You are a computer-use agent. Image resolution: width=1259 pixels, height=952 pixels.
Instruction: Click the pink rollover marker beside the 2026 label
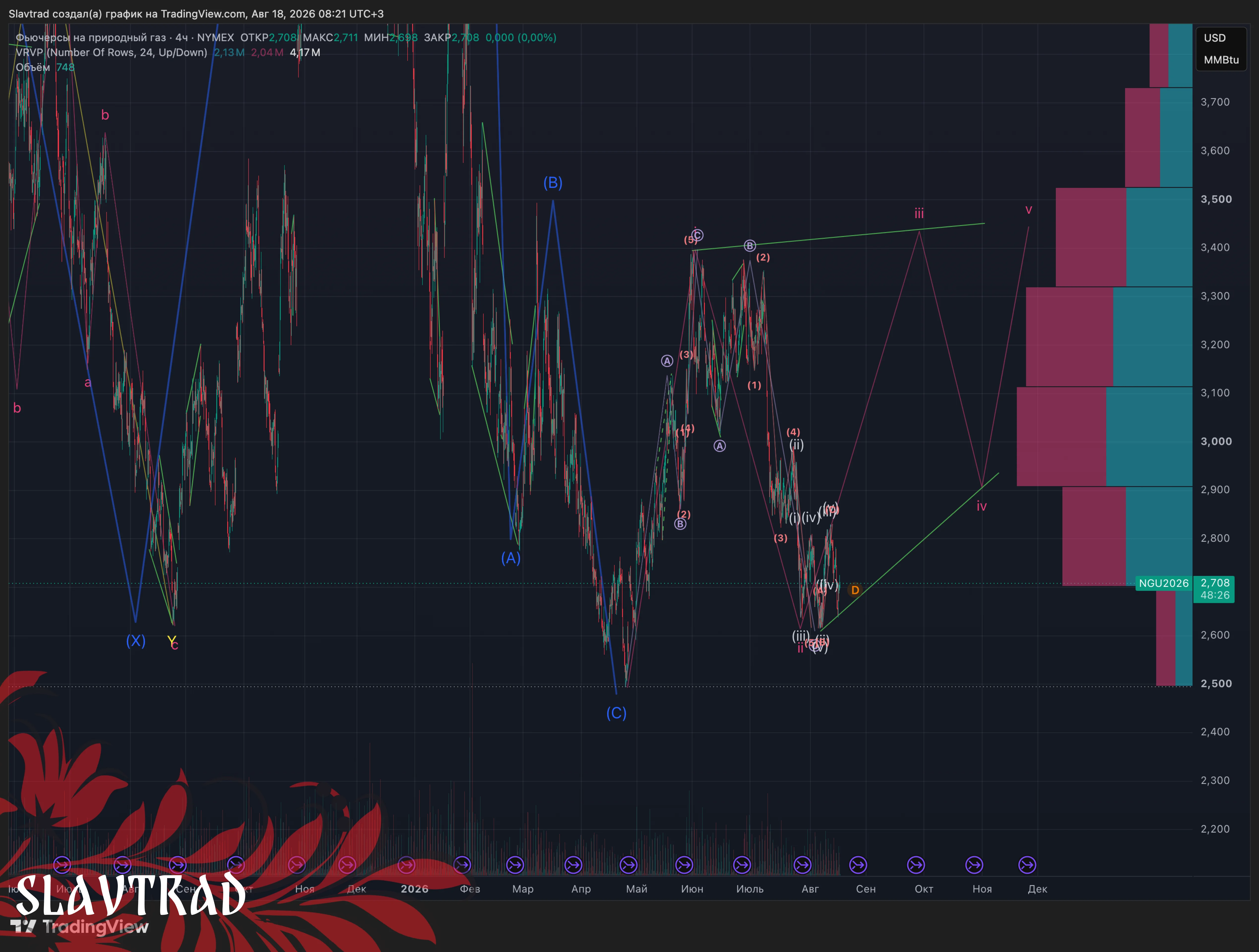pyautogui.click(x=406, y=865)
